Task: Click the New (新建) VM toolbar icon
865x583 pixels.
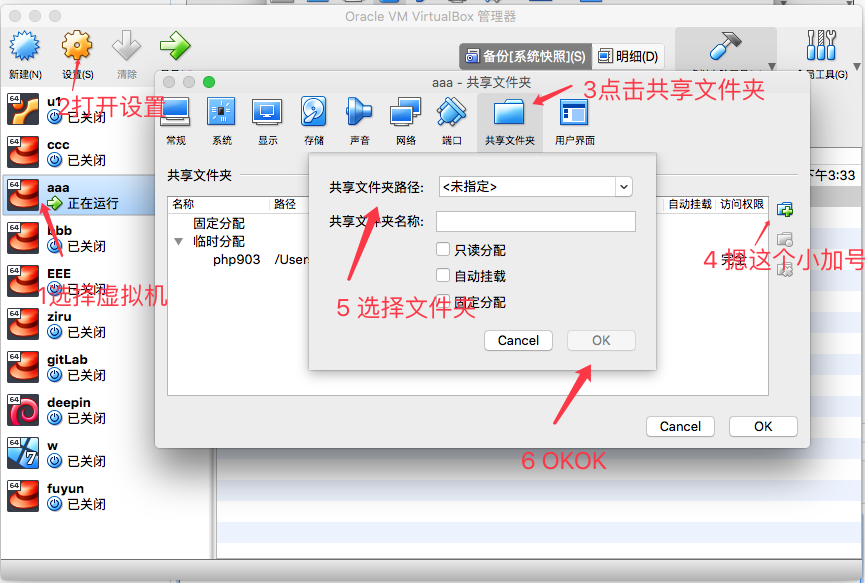Action: pos(24,46)
